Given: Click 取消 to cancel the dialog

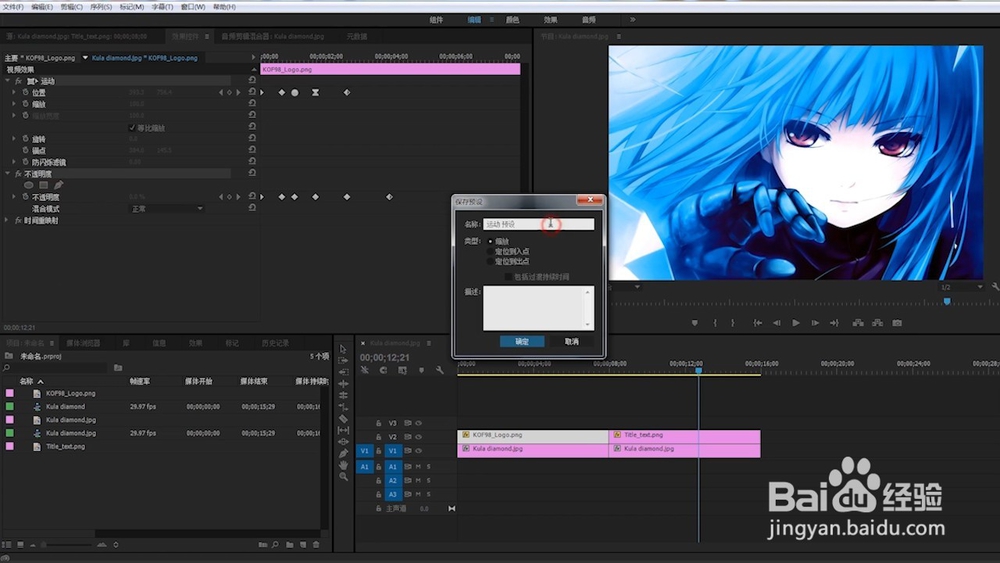Looking at the screenshot, I should coord(571,342).
